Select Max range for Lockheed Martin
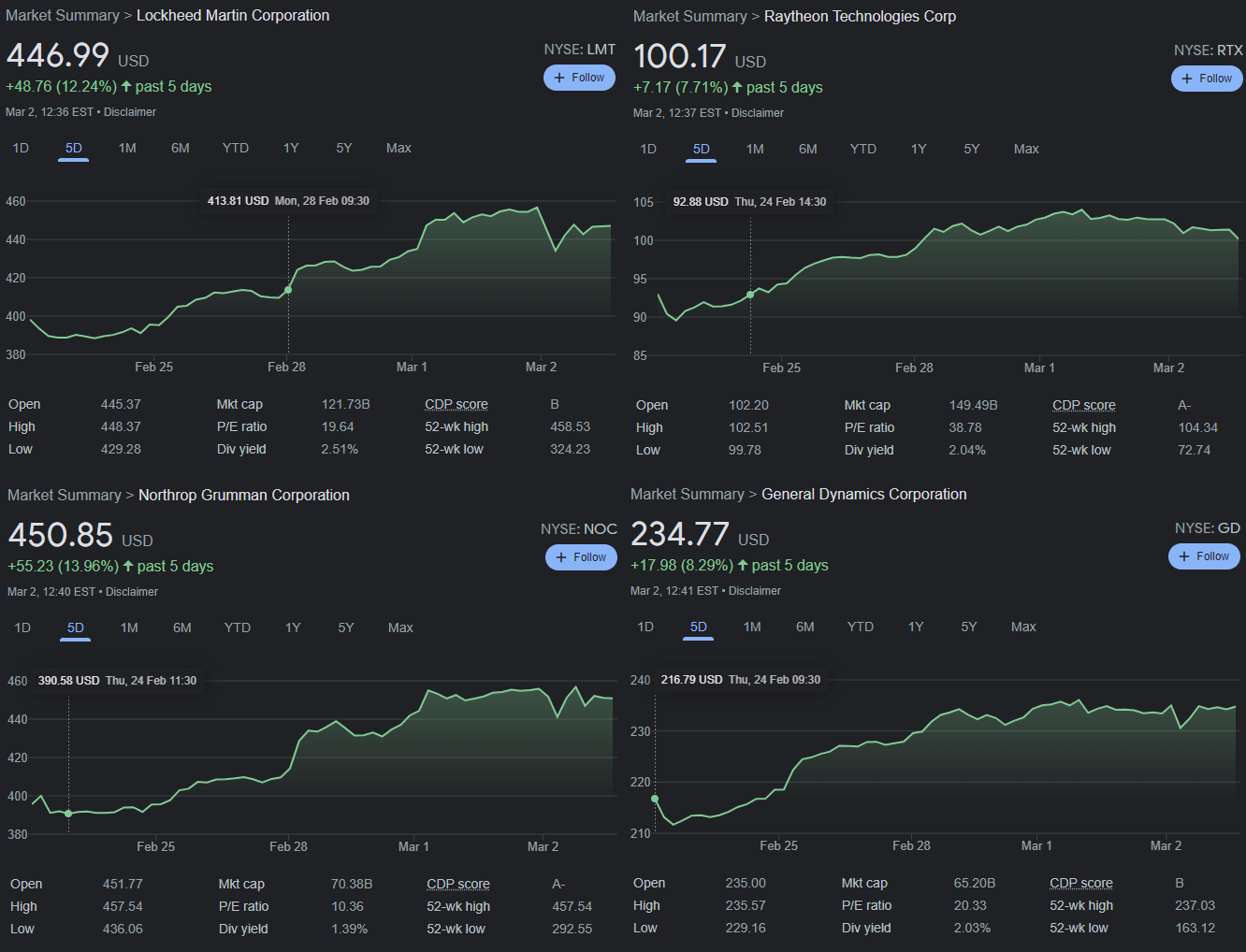This screenshot has width=1246, height=952. [398, 148]
